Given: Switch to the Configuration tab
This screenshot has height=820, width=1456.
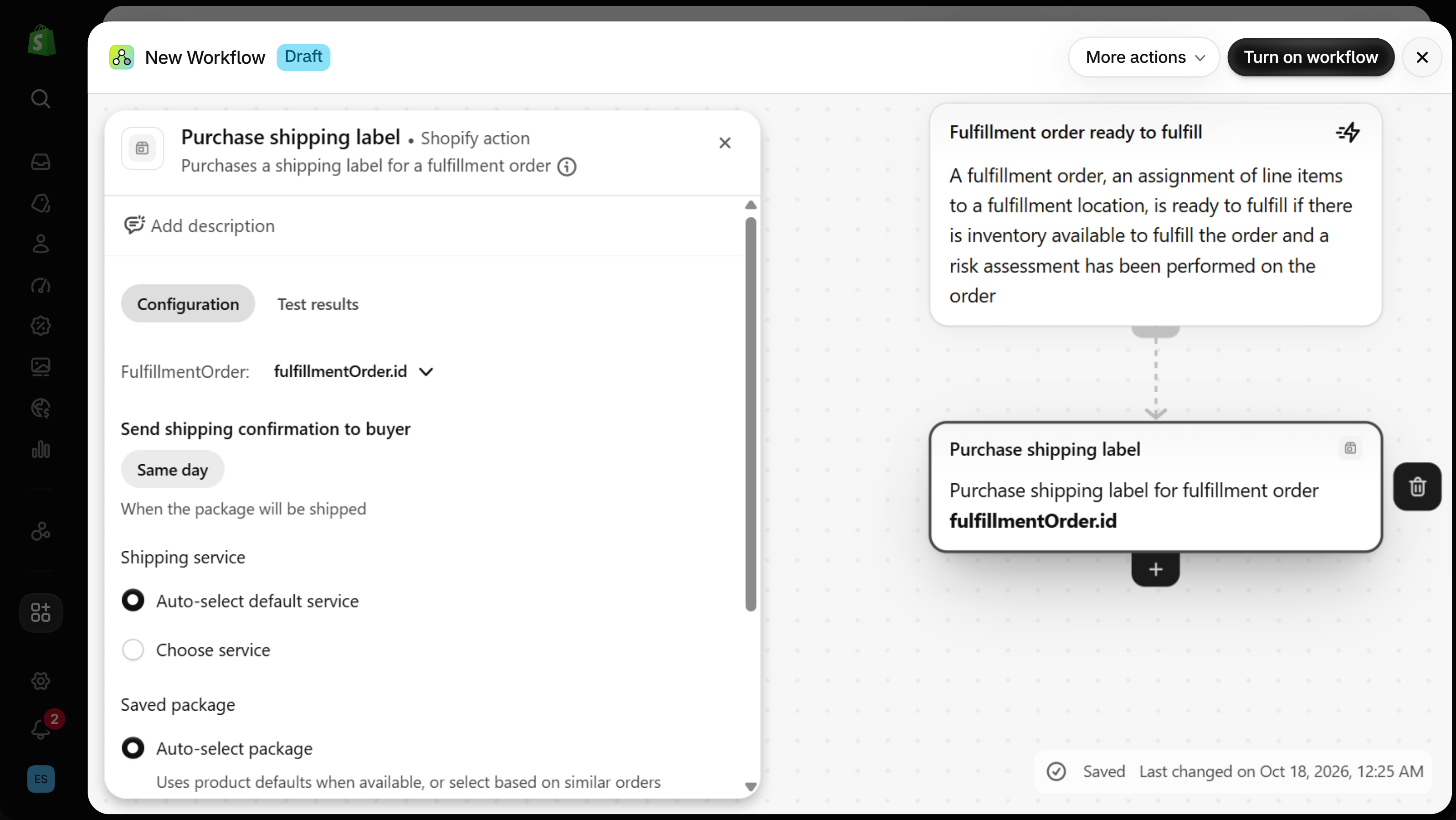Looking at the screenshot, I should [x=188, y=303].
